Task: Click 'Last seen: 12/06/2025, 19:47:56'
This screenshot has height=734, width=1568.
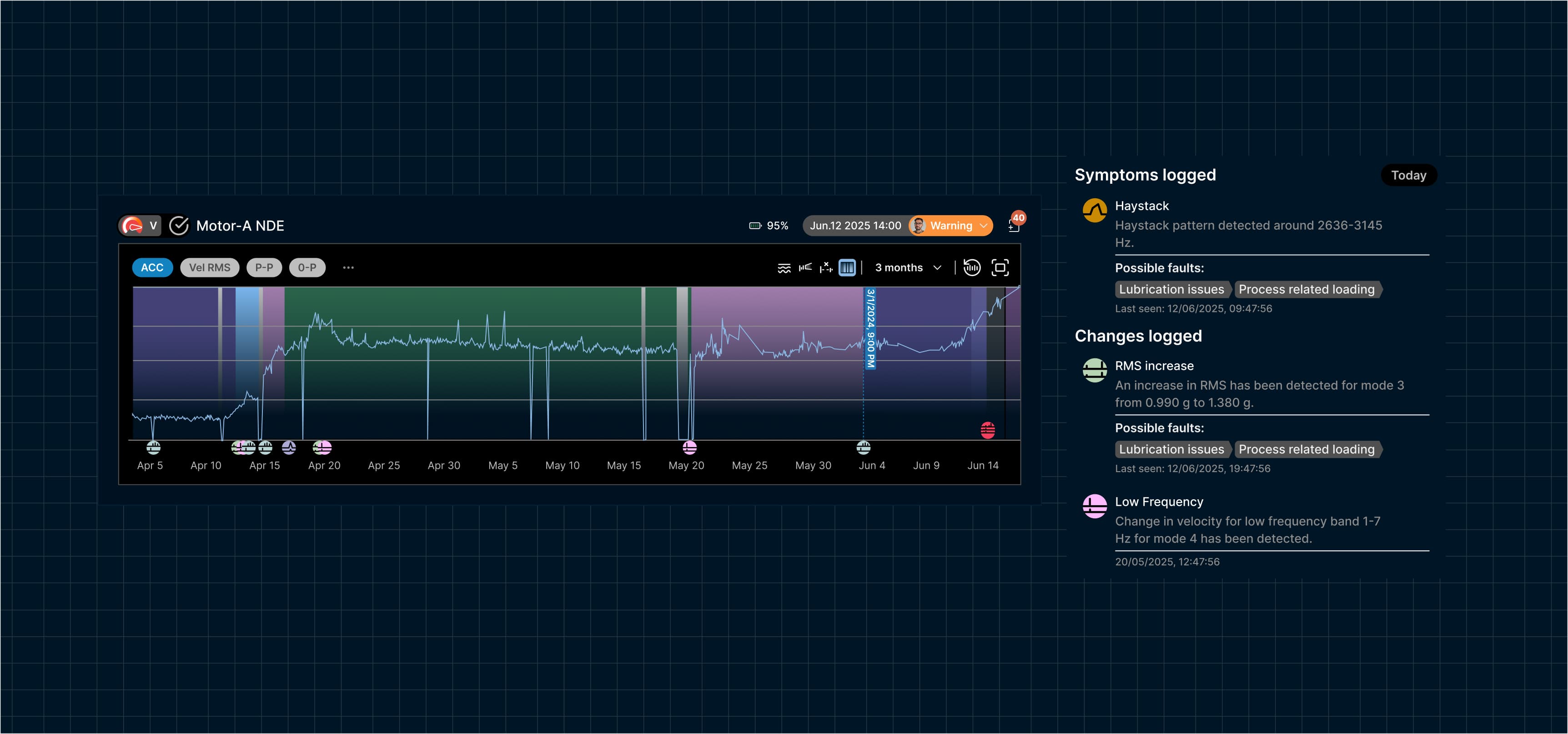Action: coord(1192,468)
